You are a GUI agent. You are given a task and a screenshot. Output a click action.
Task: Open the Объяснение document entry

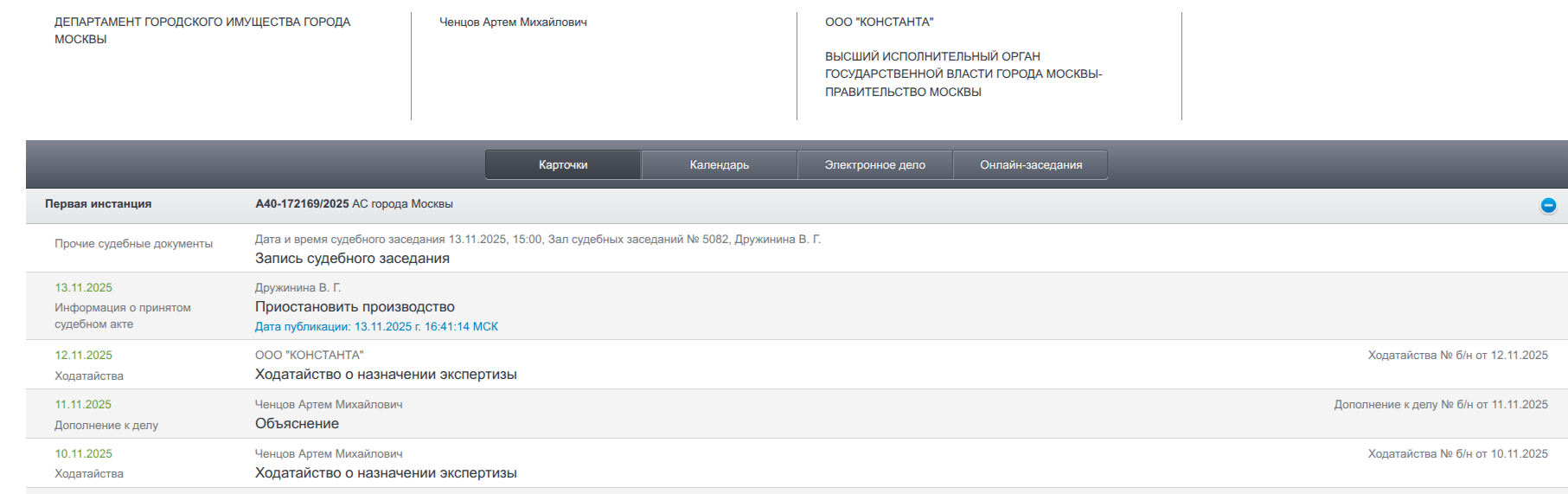coord(297,424)
